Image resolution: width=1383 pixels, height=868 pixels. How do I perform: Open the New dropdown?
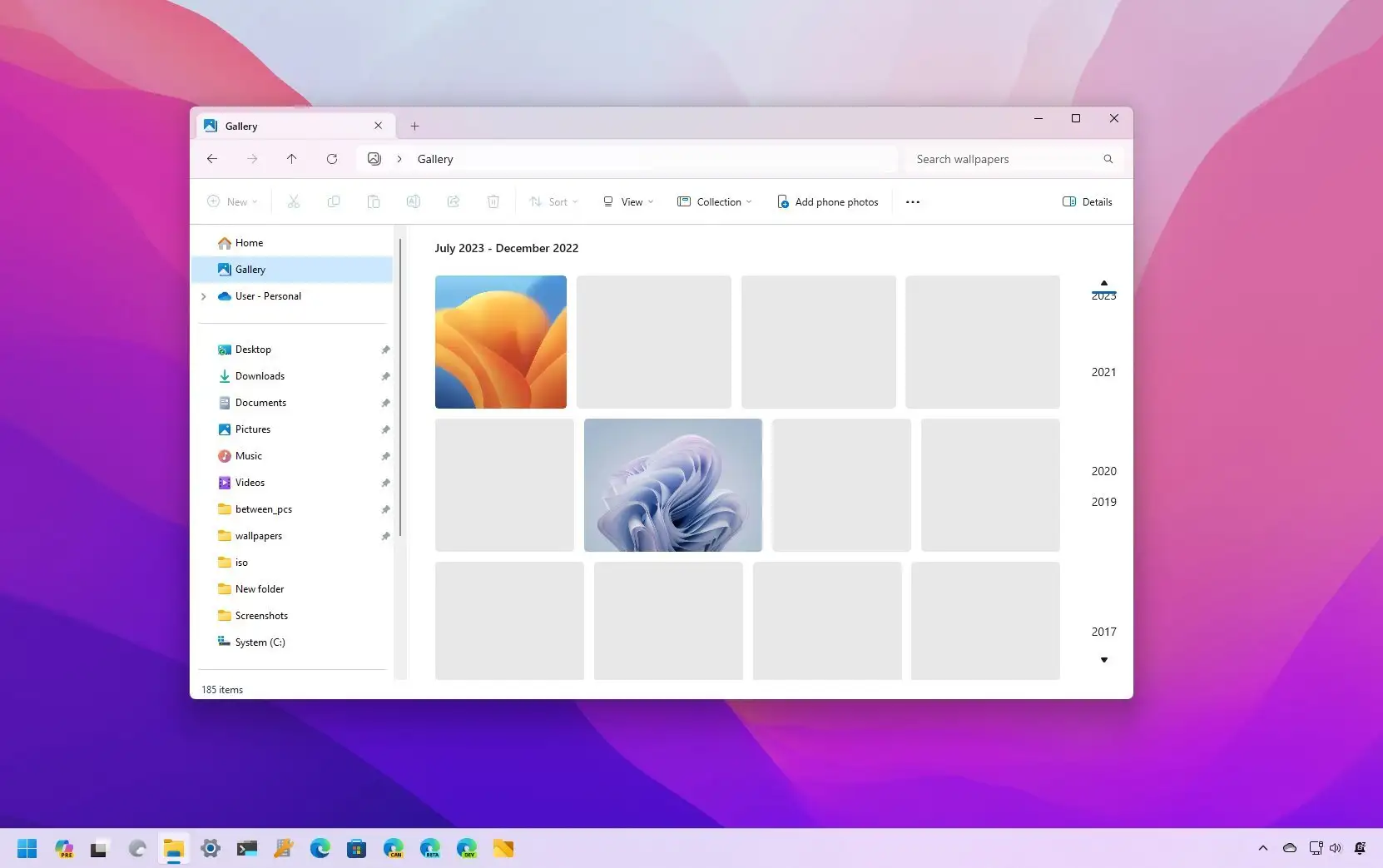click(232, 201)
